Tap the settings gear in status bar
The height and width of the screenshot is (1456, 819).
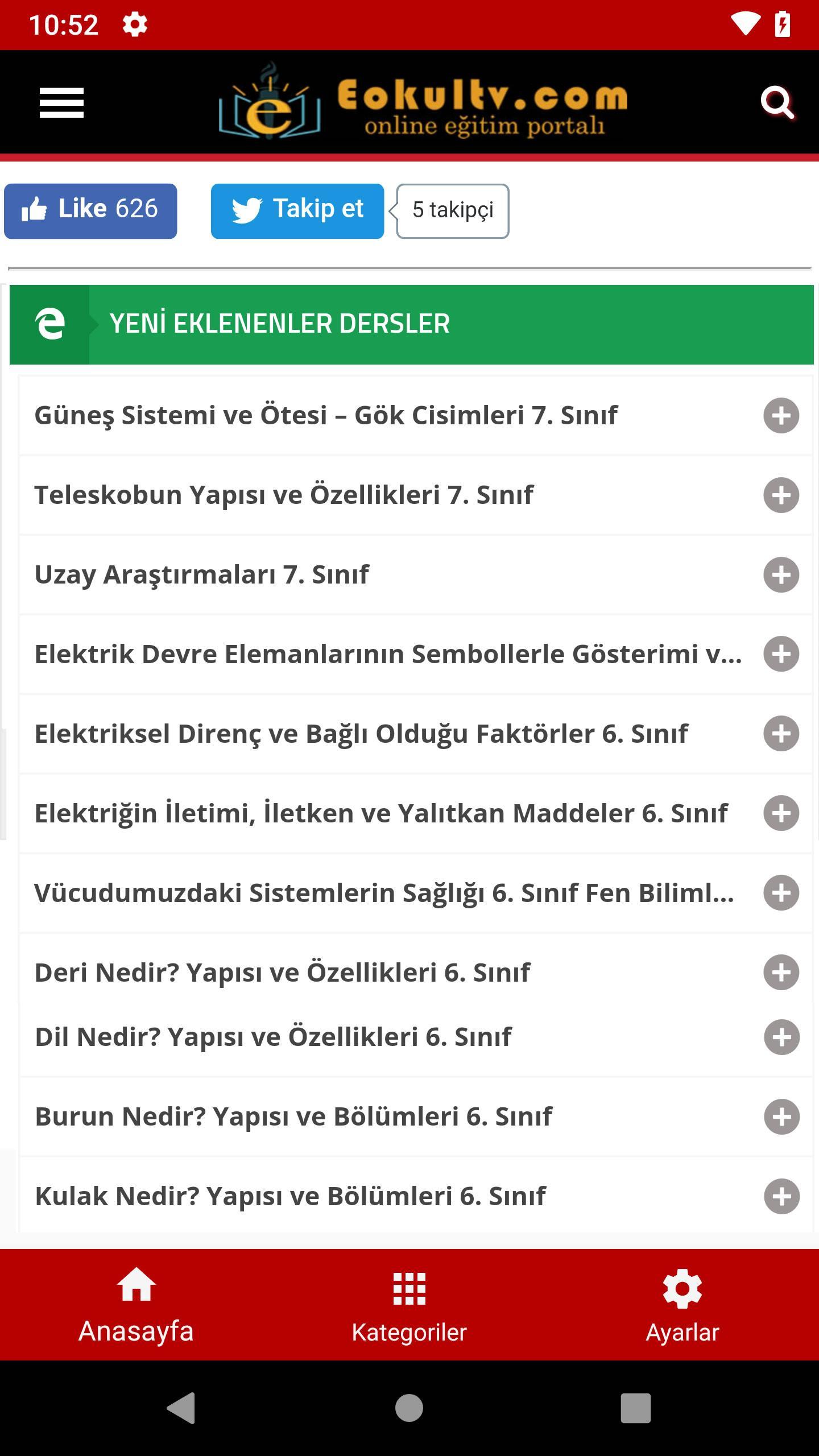135,24
